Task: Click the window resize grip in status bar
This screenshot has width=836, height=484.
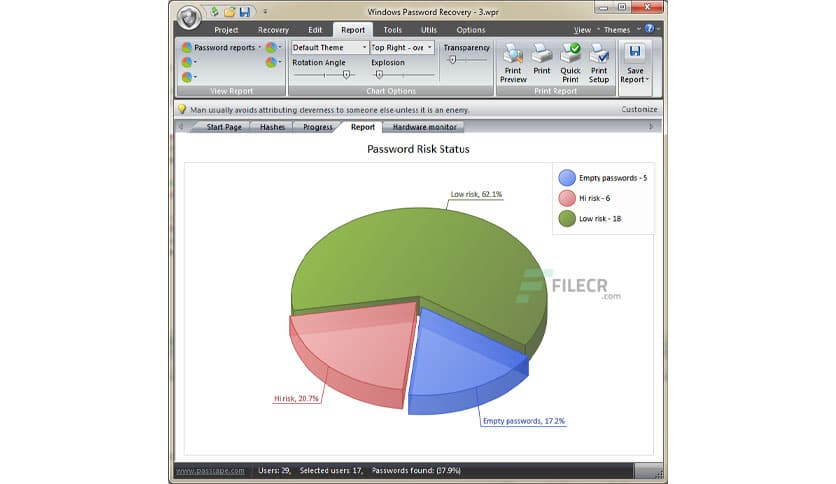Action: pyautogui.click(x=659, y=474)
